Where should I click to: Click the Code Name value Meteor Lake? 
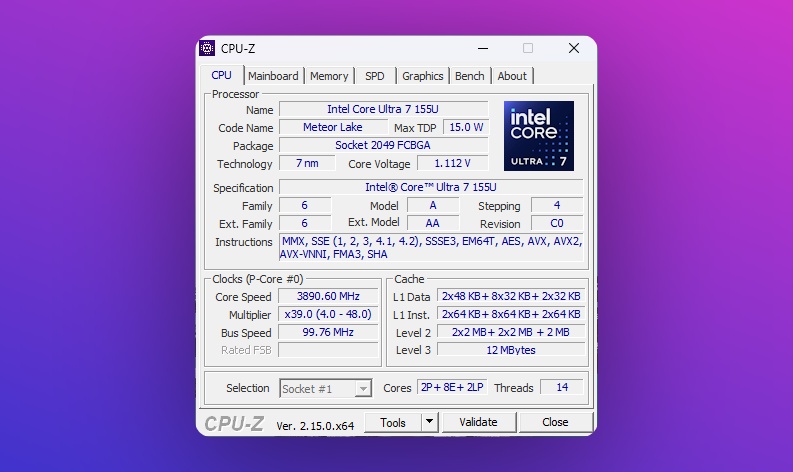[333, 127]
